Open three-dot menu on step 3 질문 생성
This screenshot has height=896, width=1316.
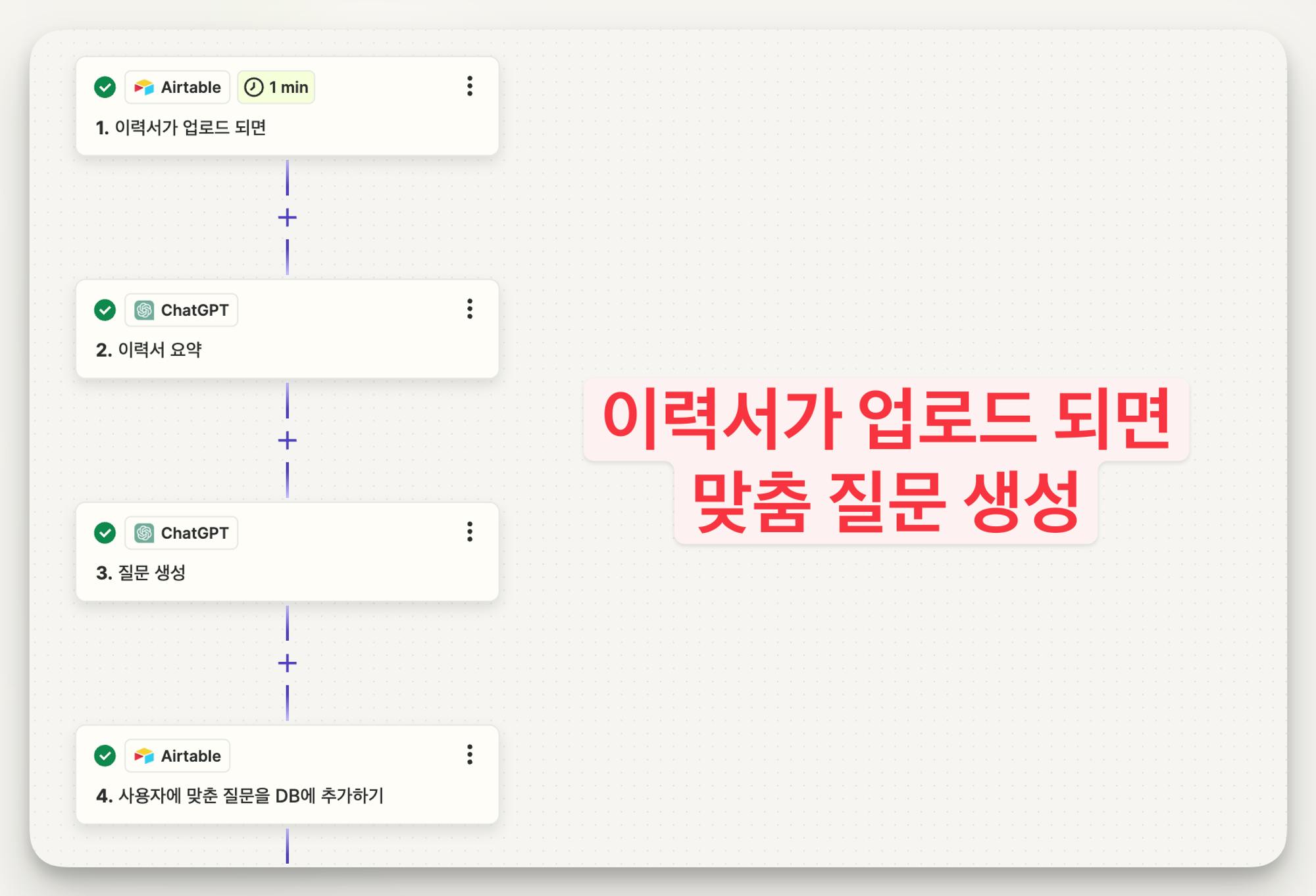469,532
